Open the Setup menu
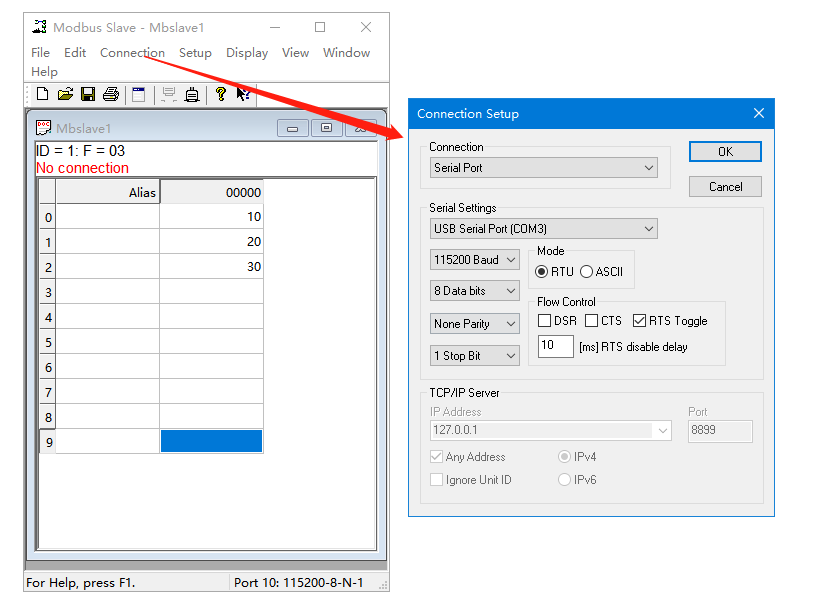The width and height of the screenshot is (831, 604). 195,53
